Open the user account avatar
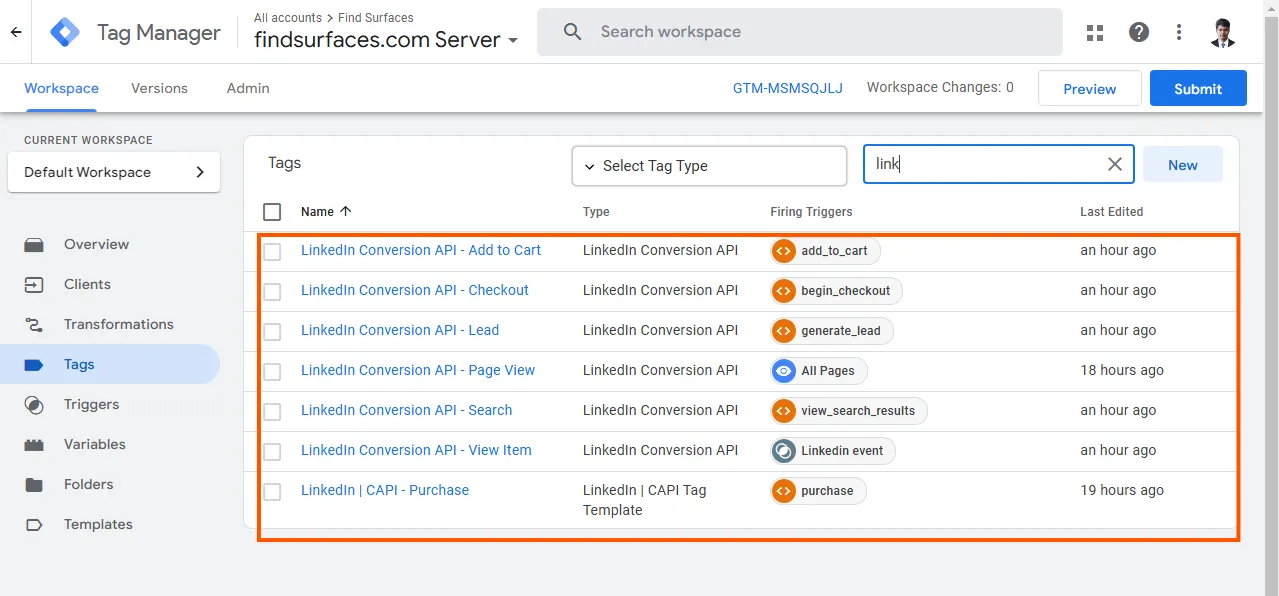 [x=1222, y=32]
